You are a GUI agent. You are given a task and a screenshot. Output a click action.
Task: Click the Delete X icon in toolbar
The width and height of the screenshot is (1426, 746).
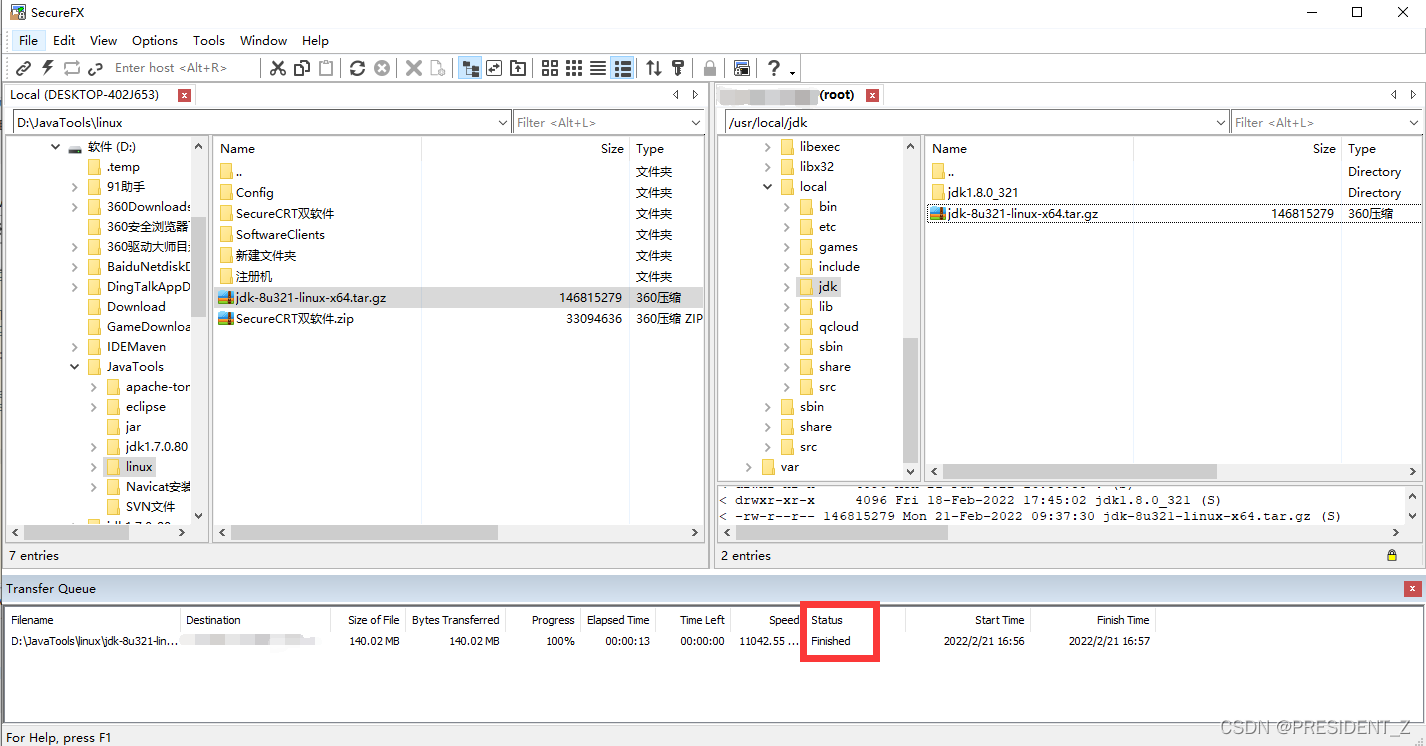(x=414, y=68)
